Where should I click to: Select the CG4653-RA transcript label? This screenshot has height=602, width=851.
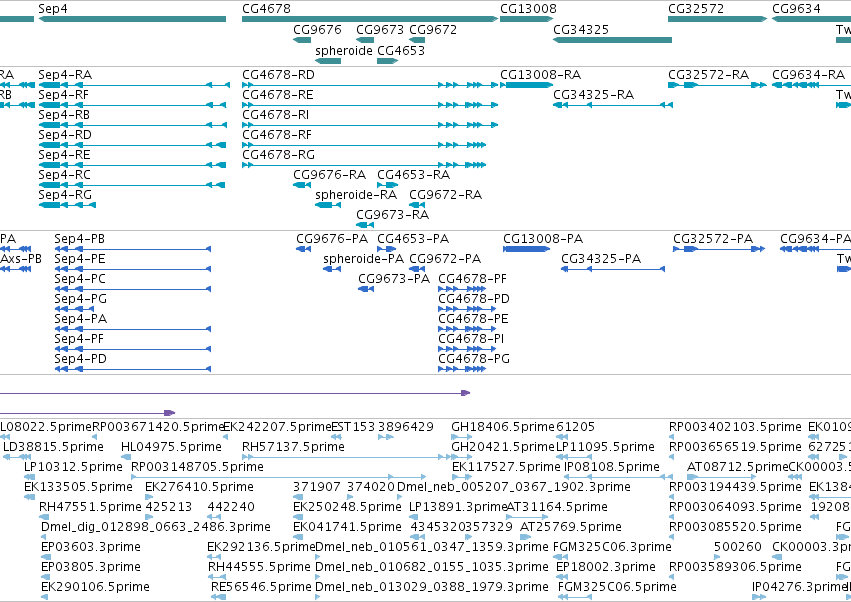pos(414,175)
